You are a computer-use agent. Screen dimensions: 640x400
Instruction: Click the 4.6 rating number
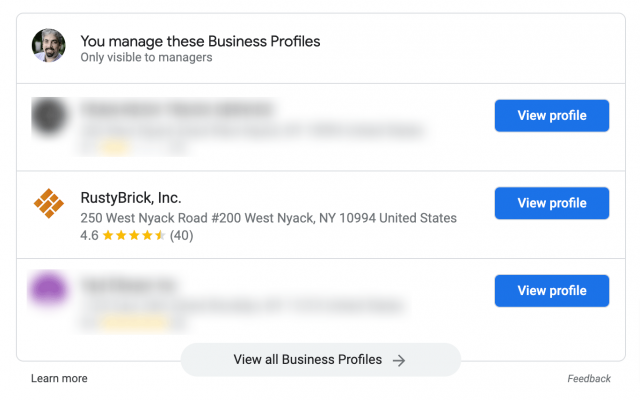(x=90, y=236)
